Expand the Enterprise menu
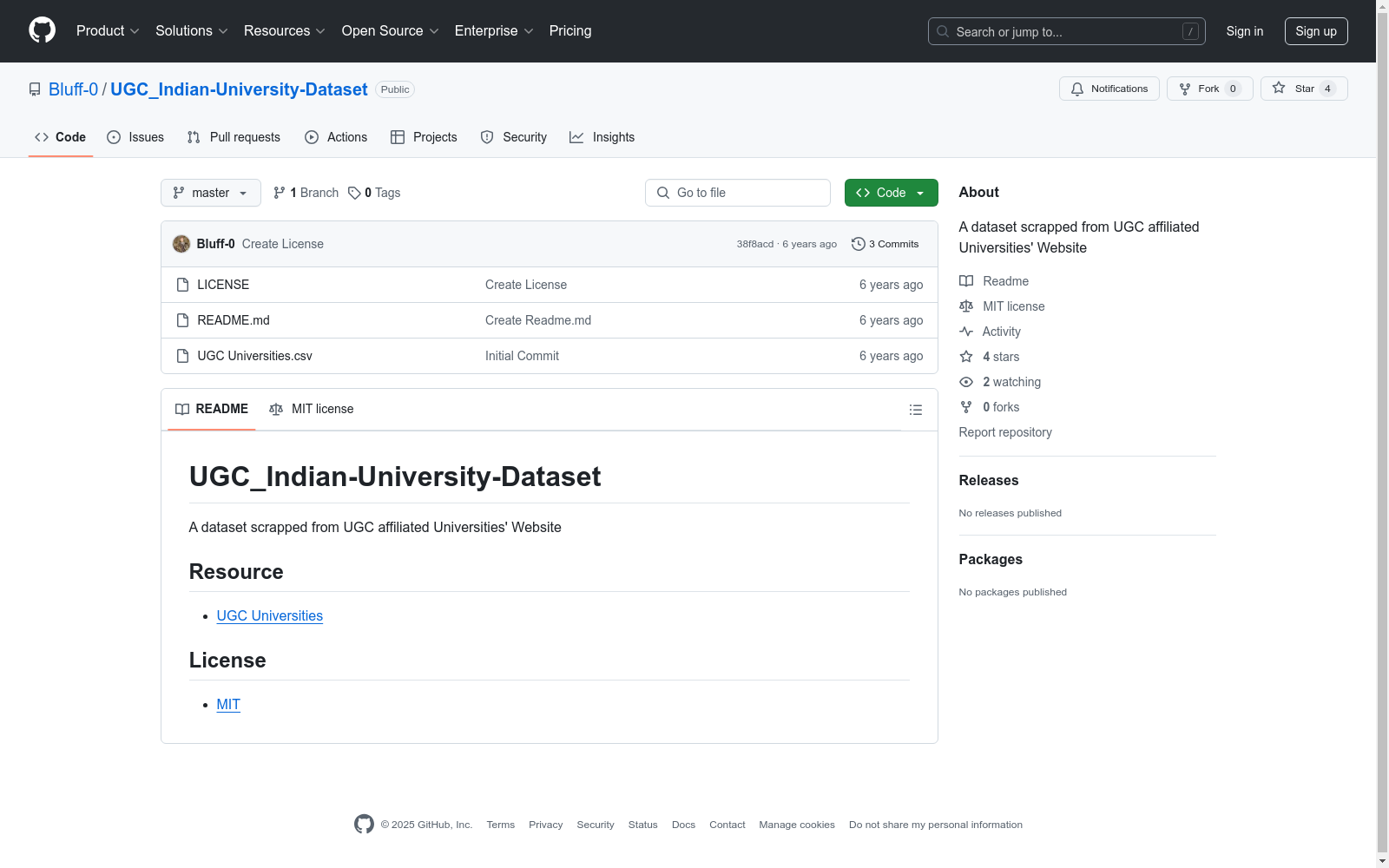Screen dimensions: 1389x868 [x=494, y=31]
